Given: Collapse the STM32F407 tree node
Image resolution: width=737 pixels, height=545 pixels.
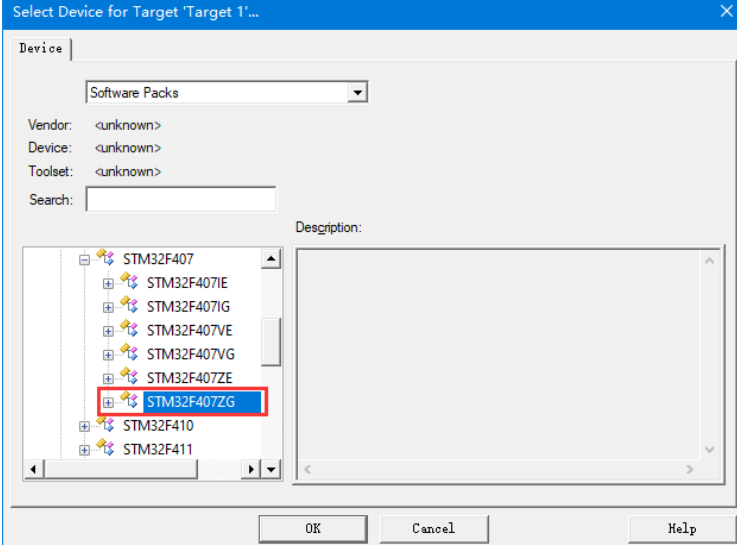Looking at the screenshot, I should coord(85,260).
